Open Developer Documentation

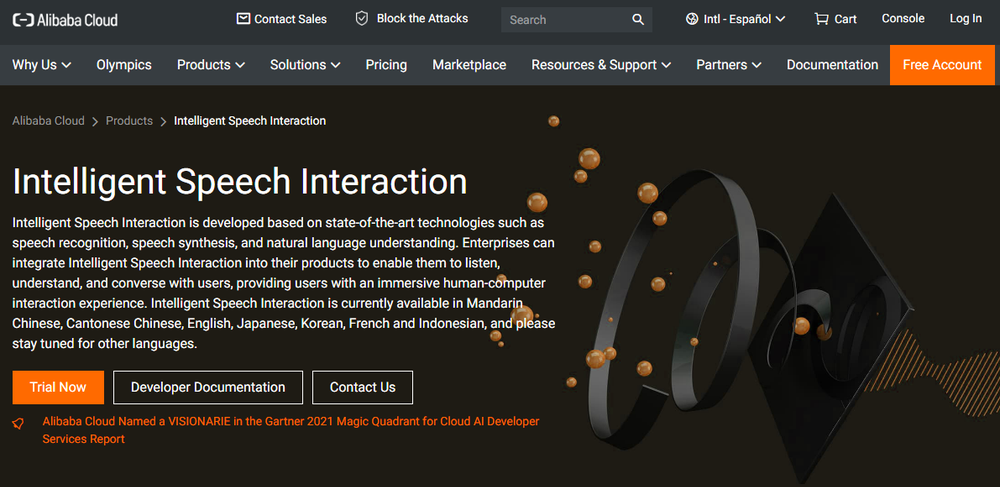(x=208, y=388)
